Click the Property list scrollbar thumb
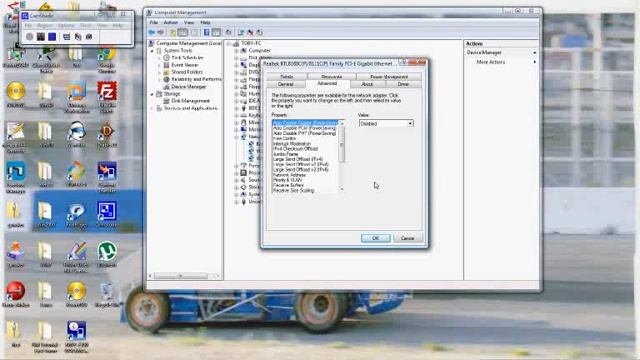This screenshot has height=360, width=640. [342, 144]
